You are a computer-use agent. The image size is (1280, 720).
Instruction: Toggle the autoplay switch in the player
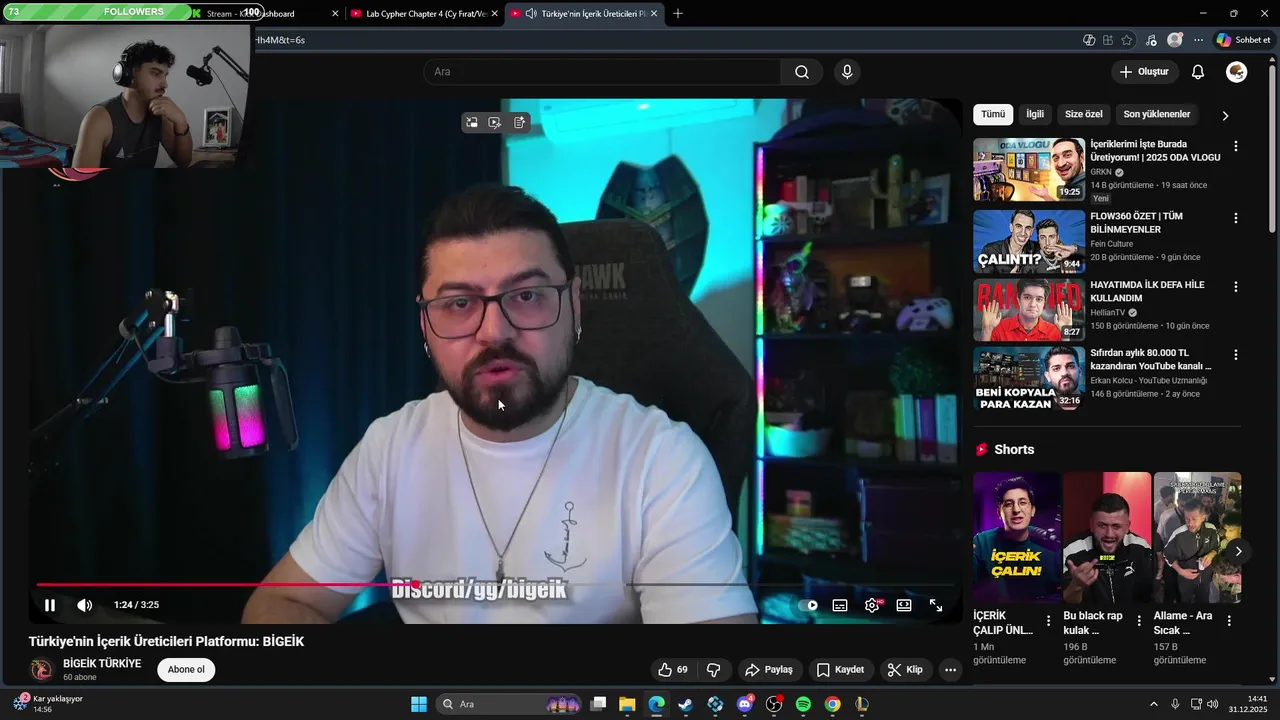(810, 605)
